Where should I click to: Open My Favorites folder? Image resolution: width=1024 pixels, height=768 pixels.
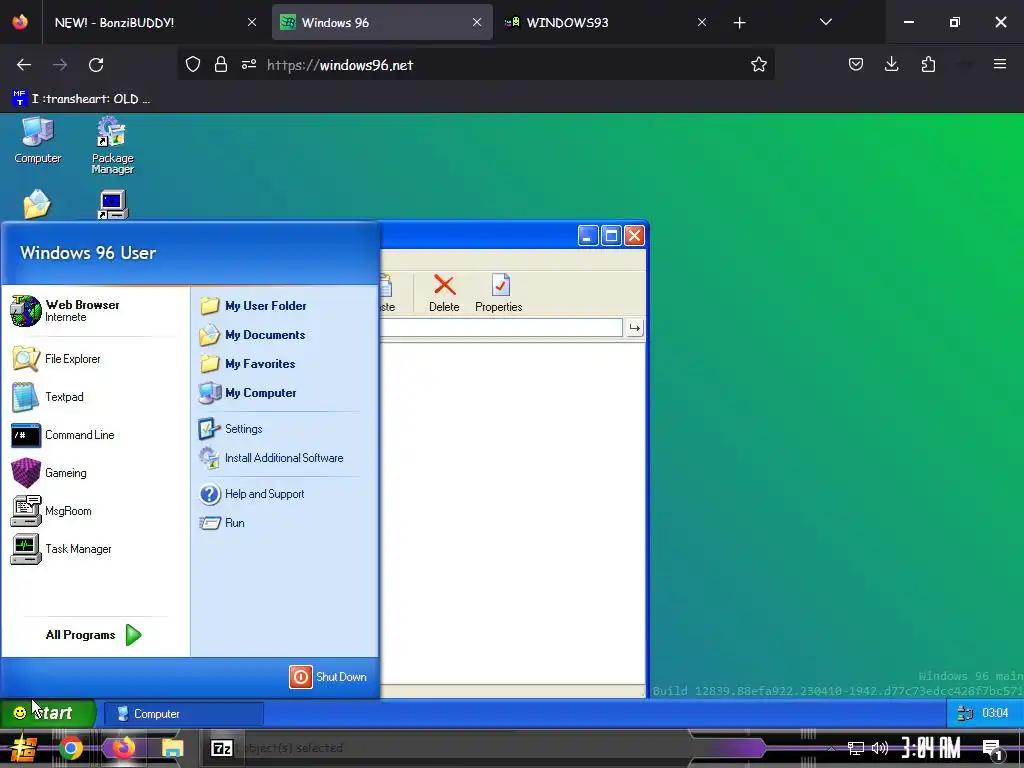pyautogui.click(x=247, y=364)
